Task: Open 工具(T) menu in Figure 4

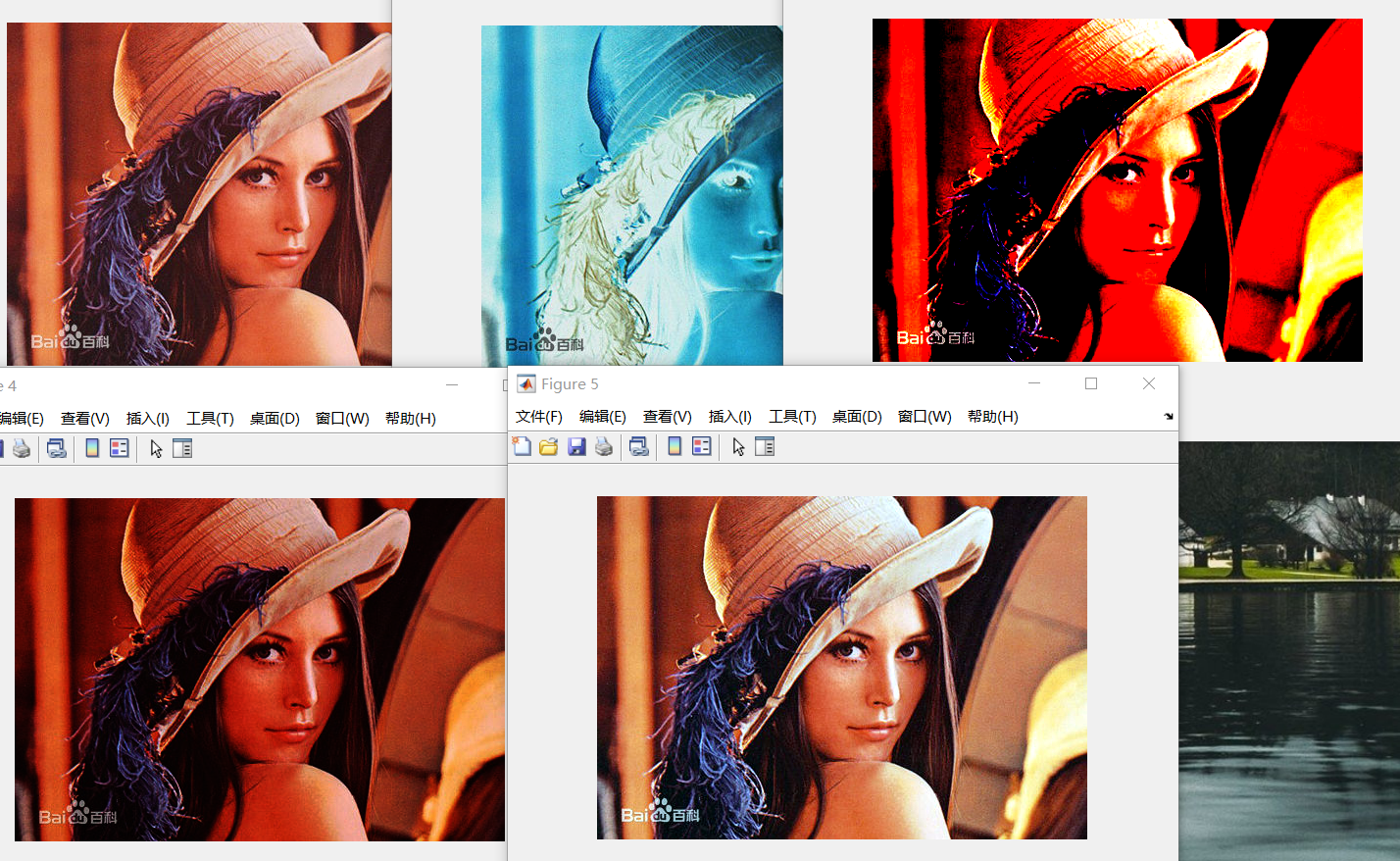Action: click(x=210, y=419)
